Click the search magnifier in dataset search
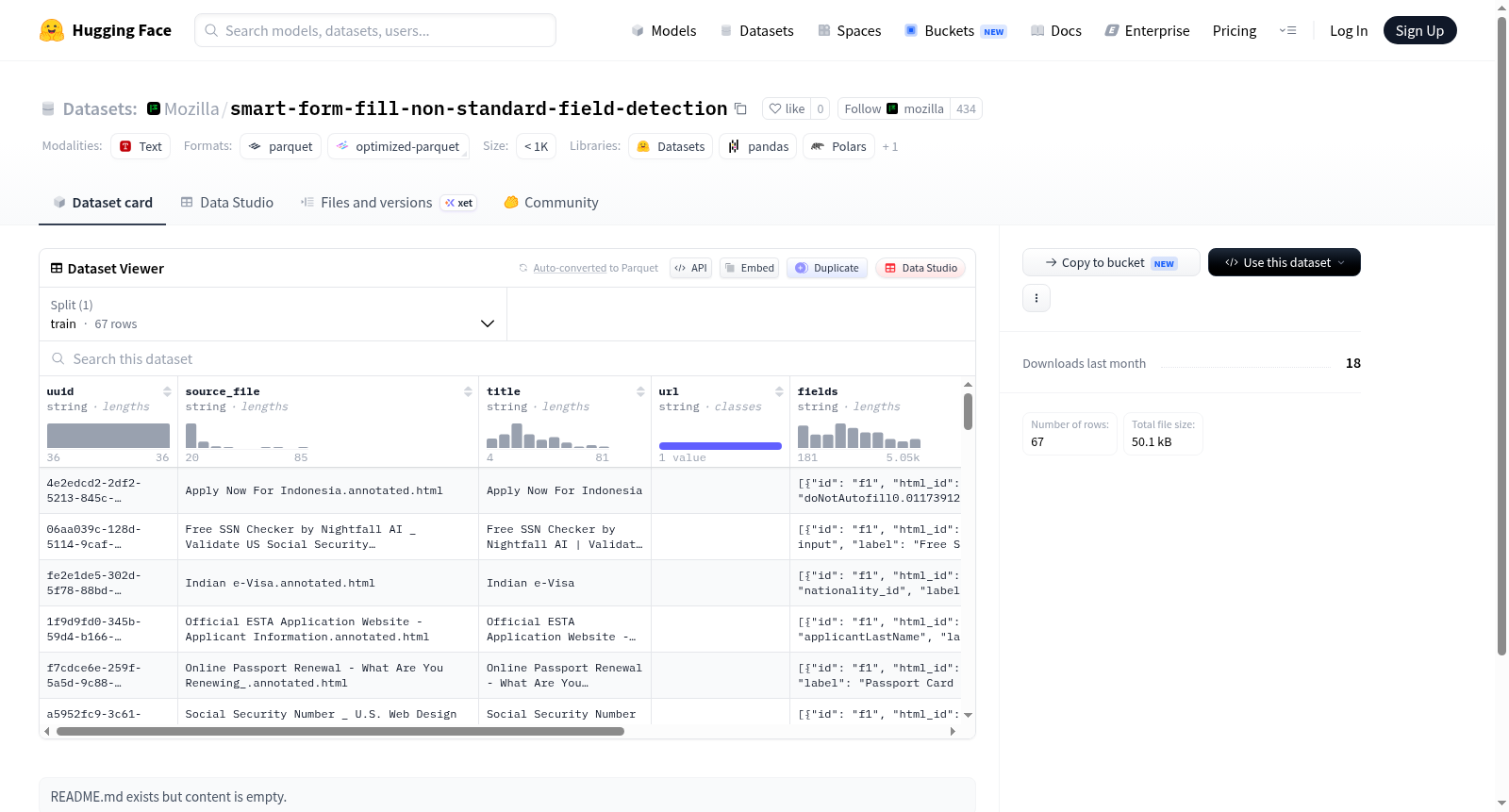This screenshot has width=1509, height=812. [x=58, y=358]
